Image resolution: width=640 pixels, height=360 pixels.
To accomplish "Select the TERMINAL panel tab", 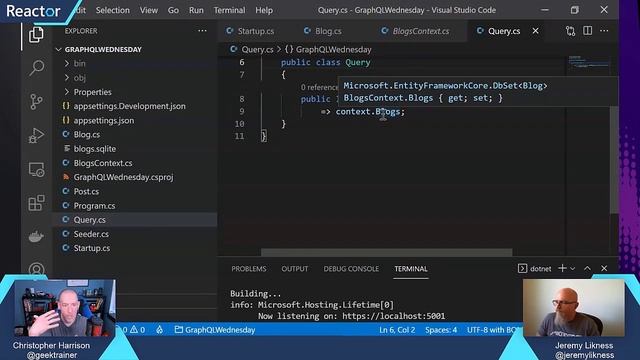I will pos(411,269).
